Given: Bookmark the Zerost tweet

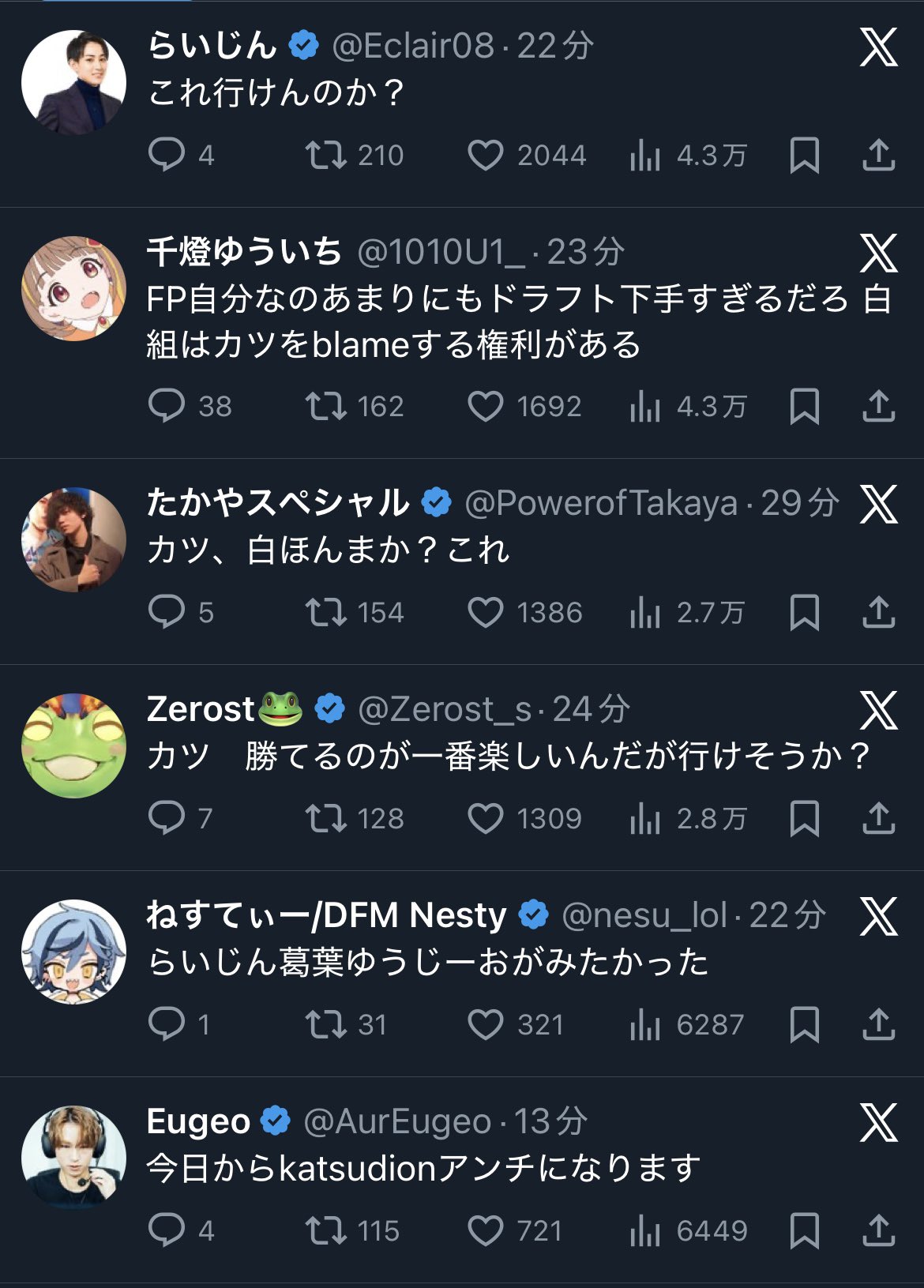Looking at the screenshot, I should [804, 819].
